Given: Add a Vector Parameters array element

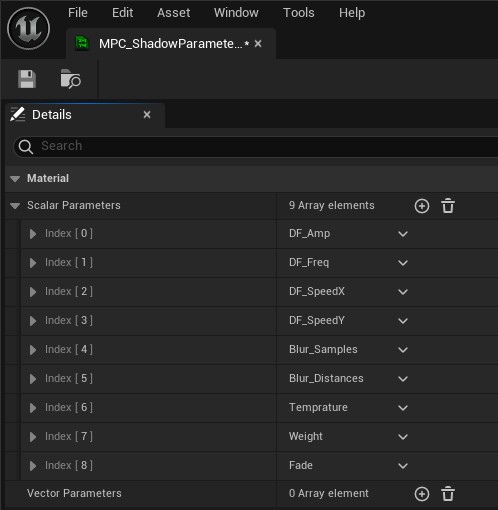Looking at the screenshot, I should tap(422, 494).
